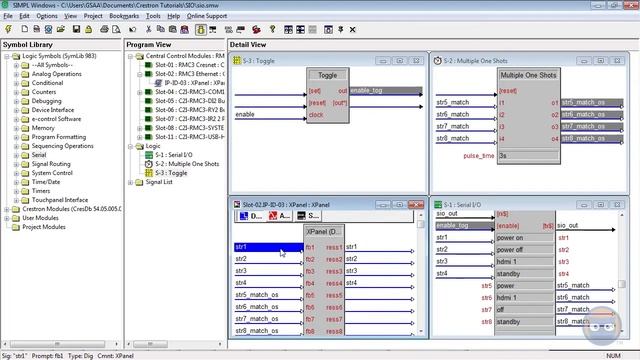Expand the Counters folder
This screenshot has width=640, height=360.
click(x=16, y=92)
